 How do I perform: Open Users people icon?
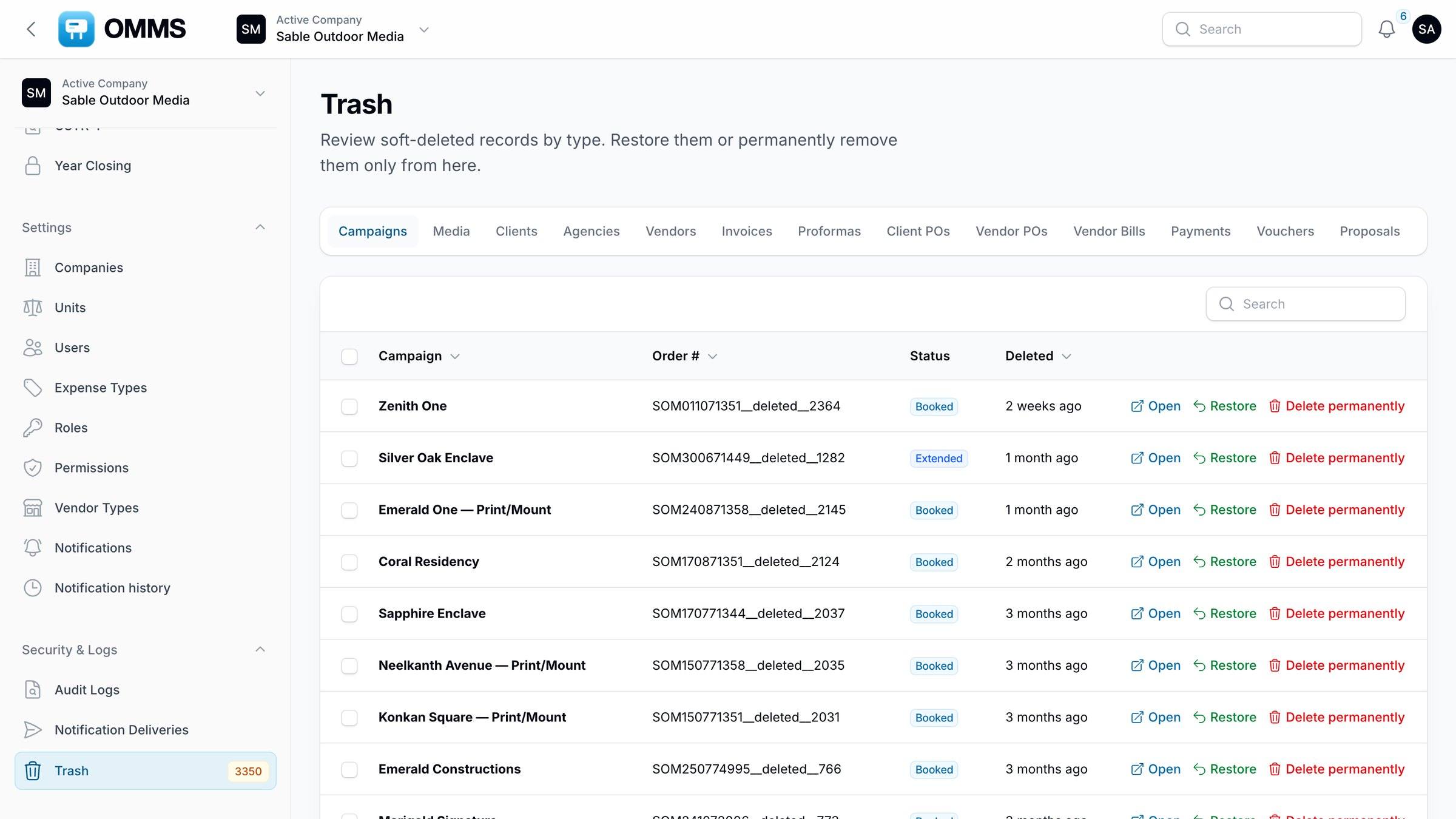coord(33,348)
